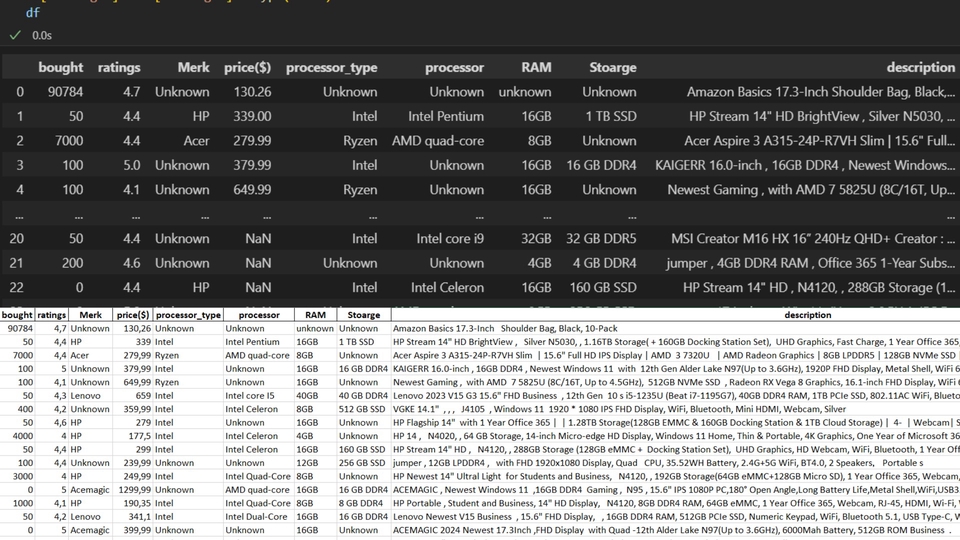Click the HP Portable Student and Business description
This screenshot has width=960, height=540.
click(x=676, y=503)
